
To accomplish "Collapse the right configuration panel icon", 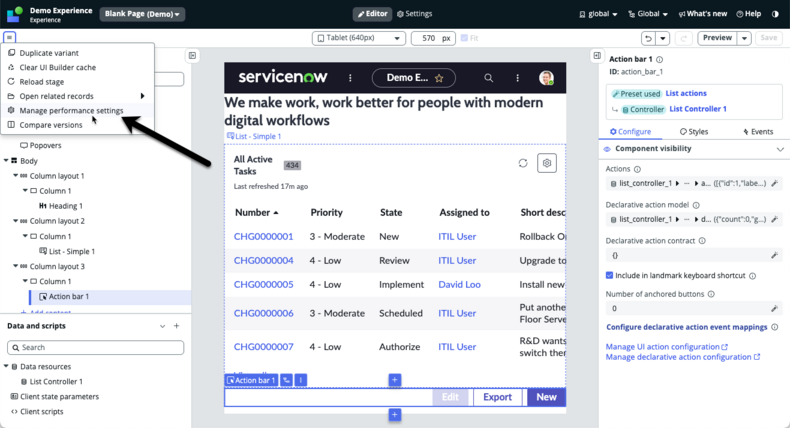I will pyautogui.click(x=597, y=55).
